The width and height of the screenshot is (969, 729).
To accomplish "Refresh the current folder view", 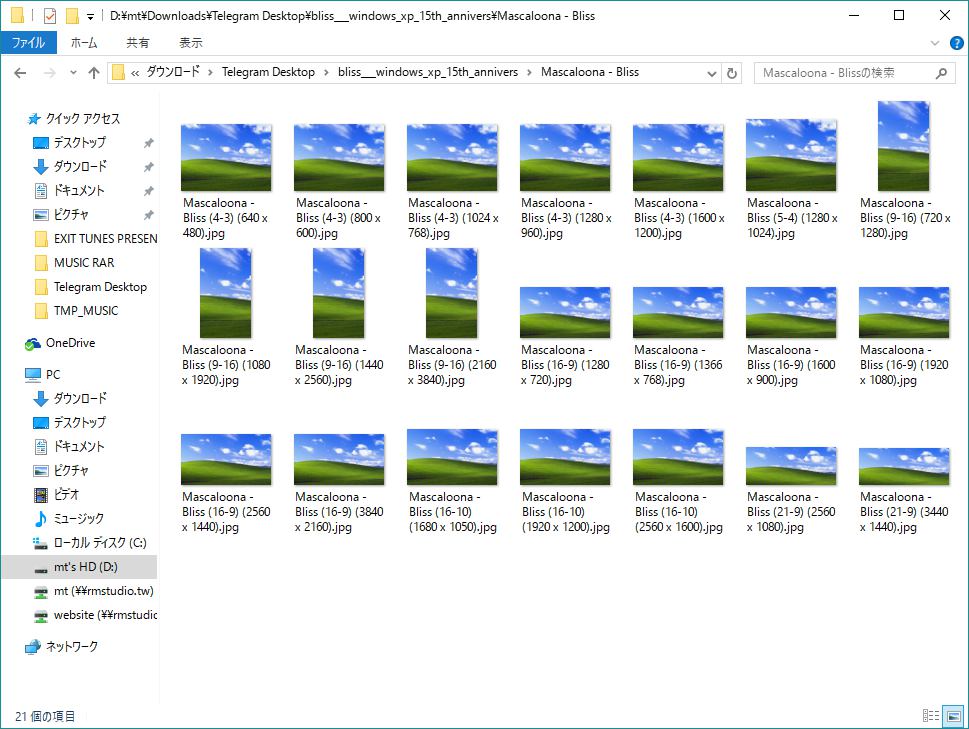I will pyautogui.click(x=732, y=73).
